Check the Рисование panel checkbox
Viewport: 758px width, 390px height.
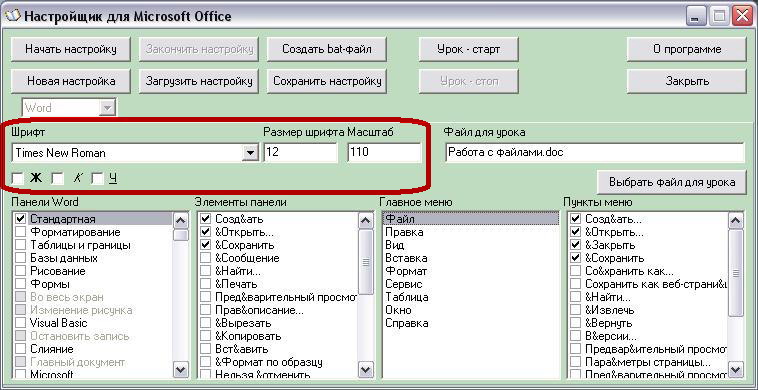point(20,271)
